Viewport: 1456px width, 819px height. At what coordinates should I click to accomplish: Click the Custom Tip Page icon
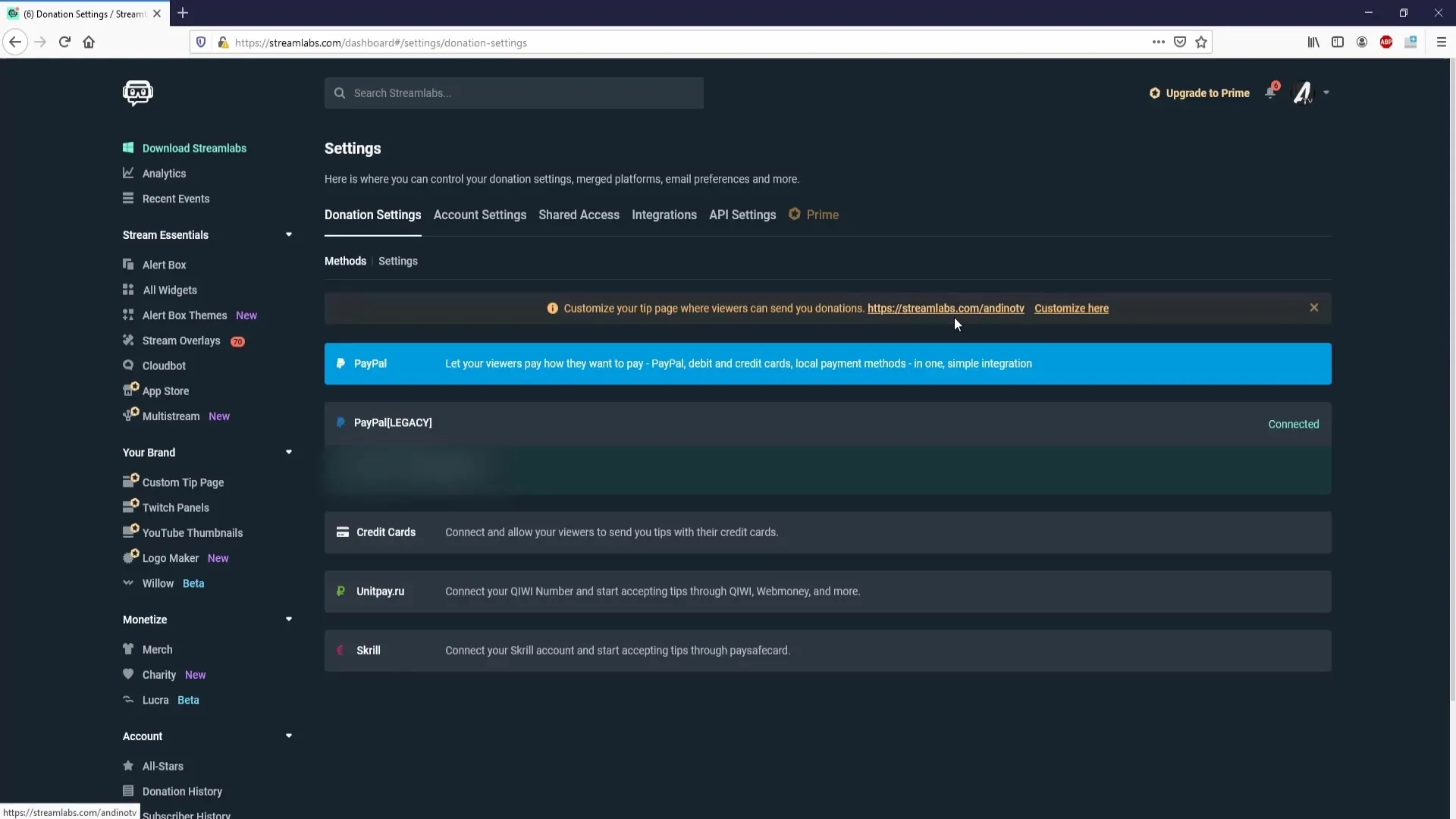130,480
